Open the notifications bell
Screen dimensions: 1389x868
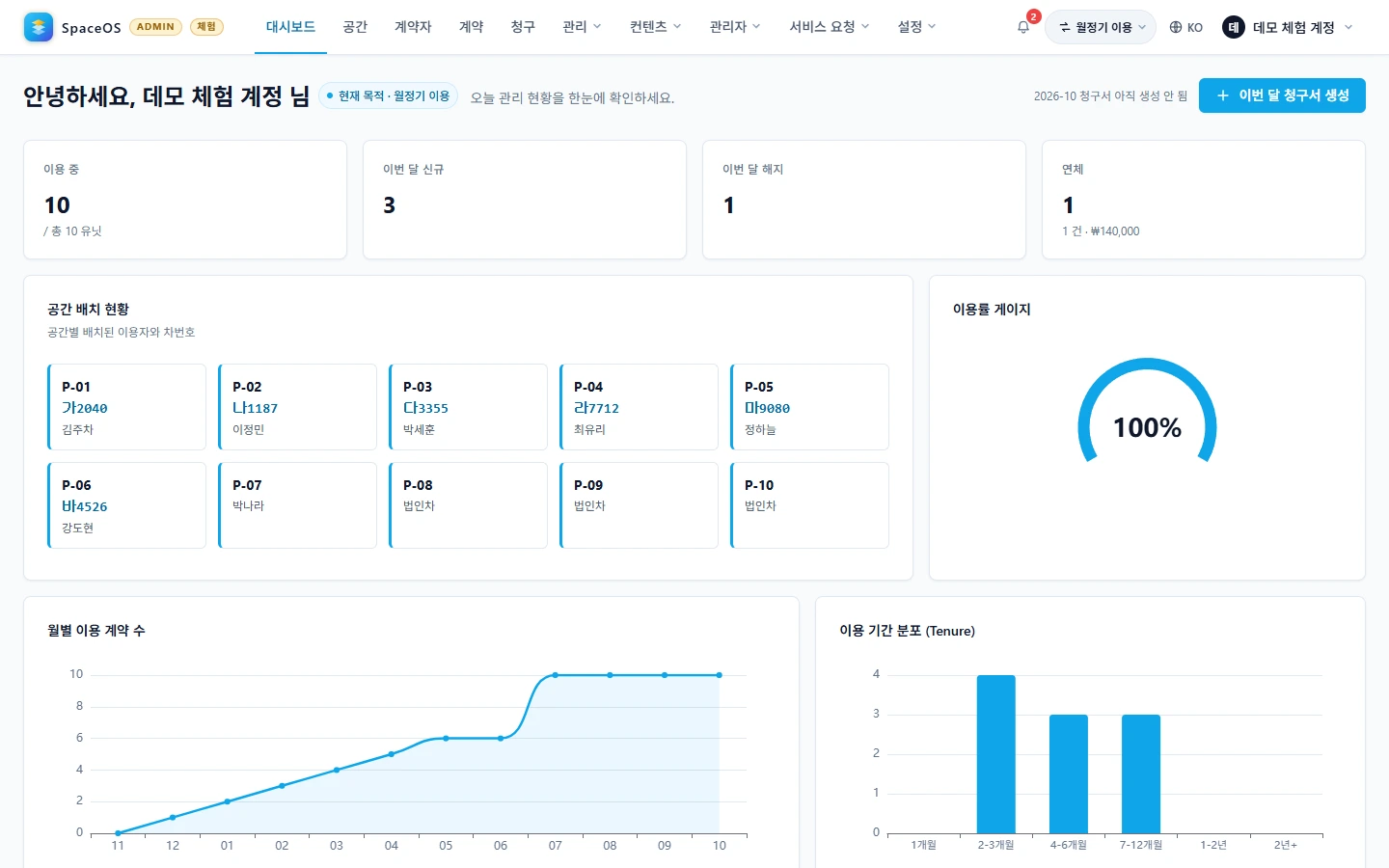1023,27
